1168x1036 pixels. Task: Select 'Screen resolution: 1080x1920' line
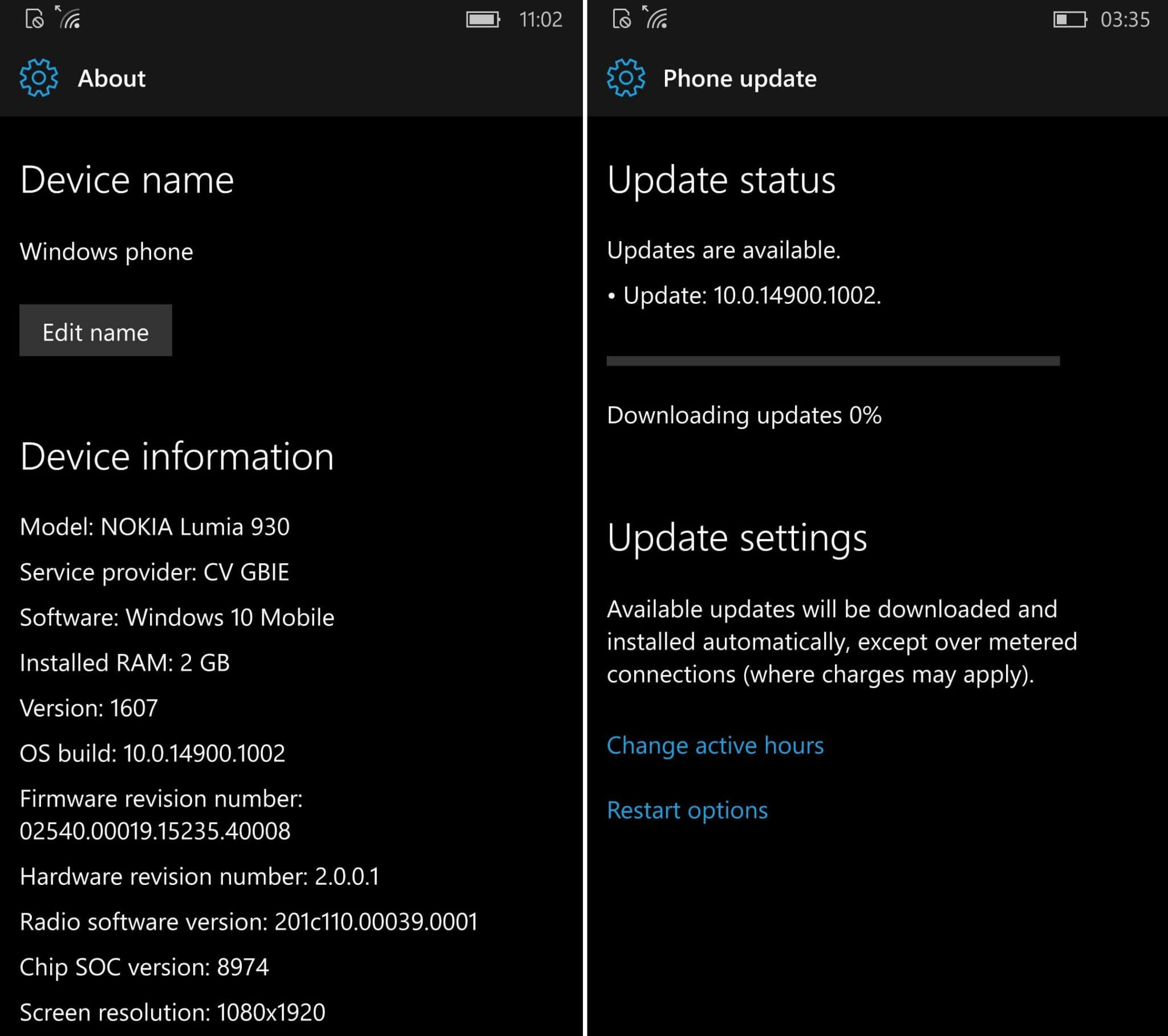[x=173, y=1012]
